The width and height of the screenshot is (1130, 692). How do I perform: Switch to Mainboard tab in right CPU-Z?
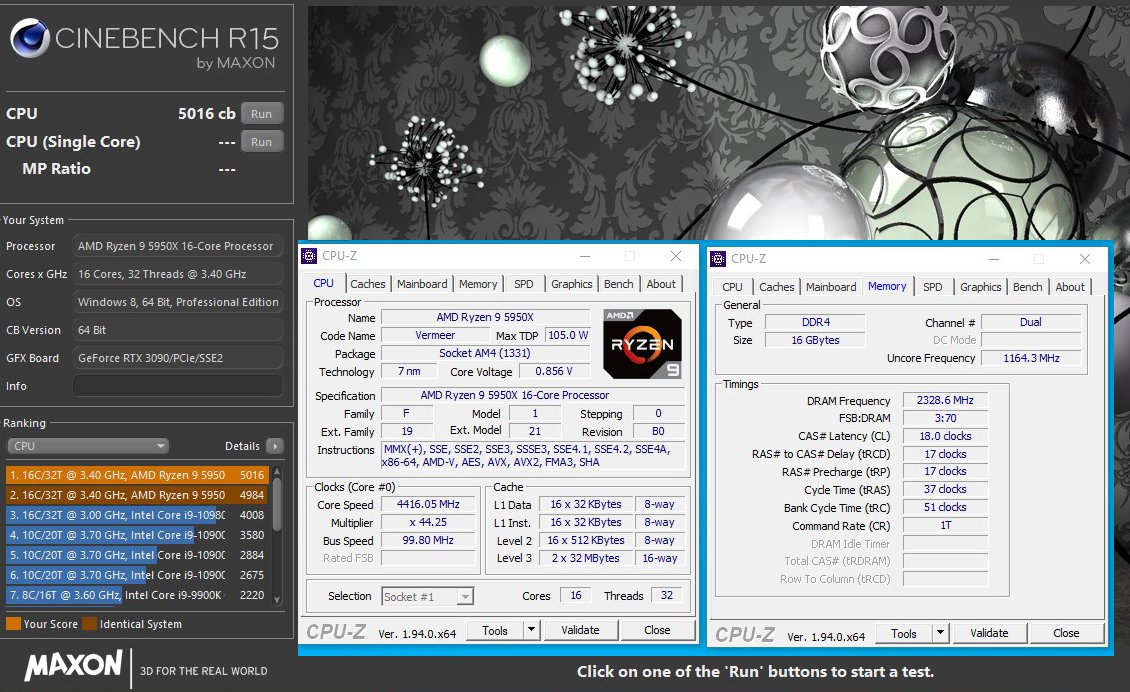point(831,287)
